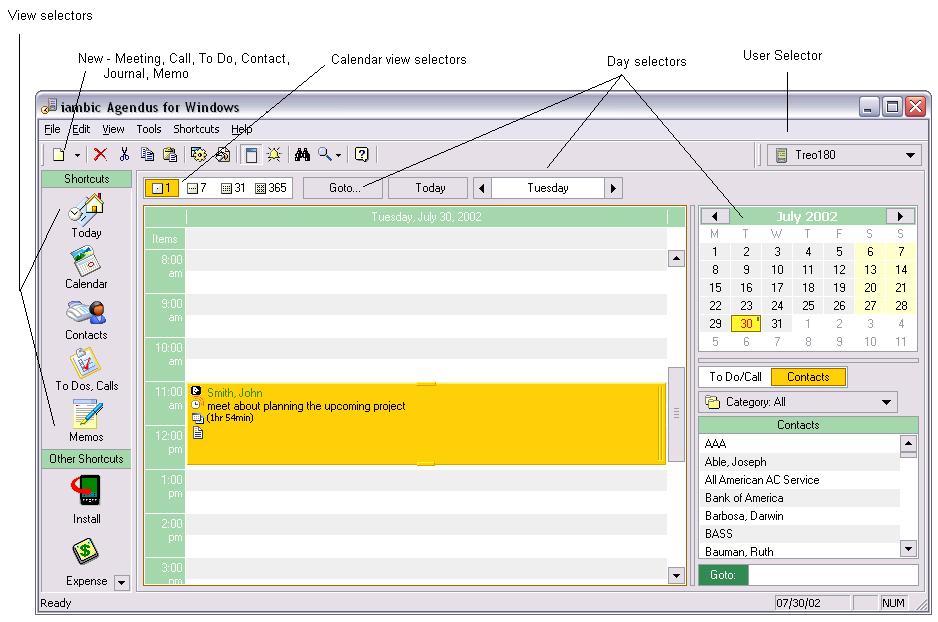938x622 pixels.
Task: Select contact Barbosa, Darwin
Action: 800,516
